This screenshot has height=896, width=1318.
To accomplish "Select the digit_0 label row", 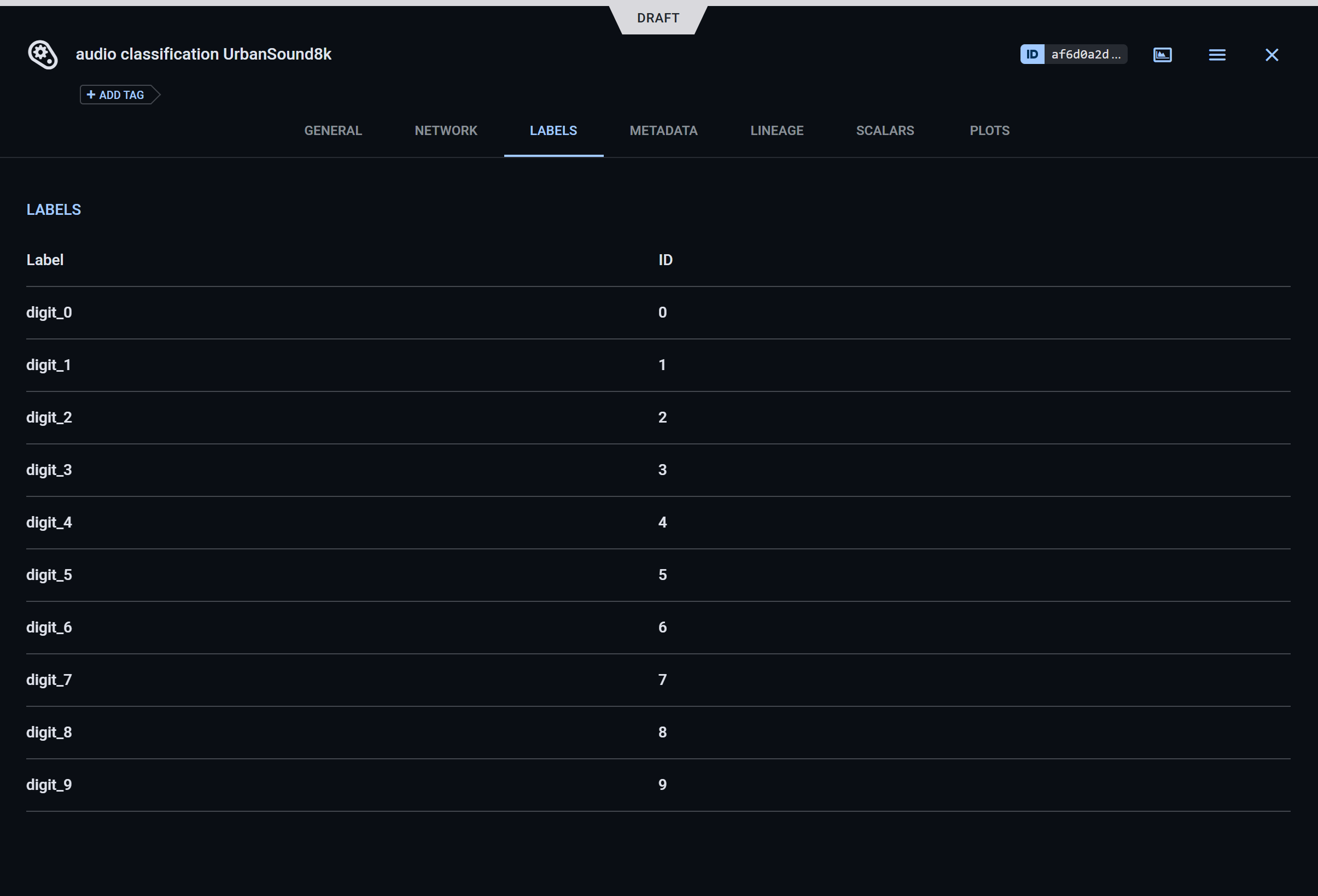I will coord(49,312).
